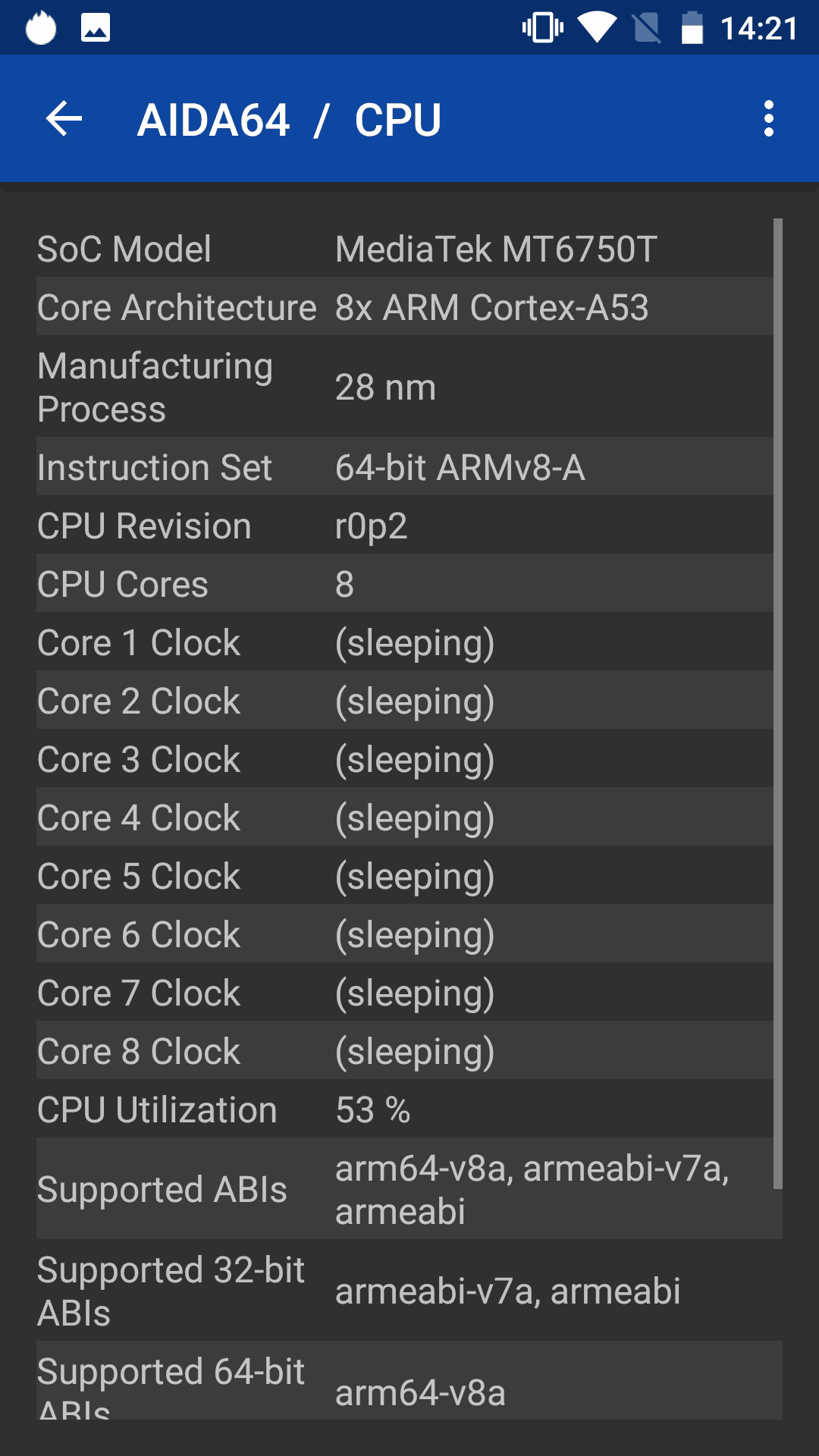
Task: Tap the back arrow in header
Action: (64, 119)
